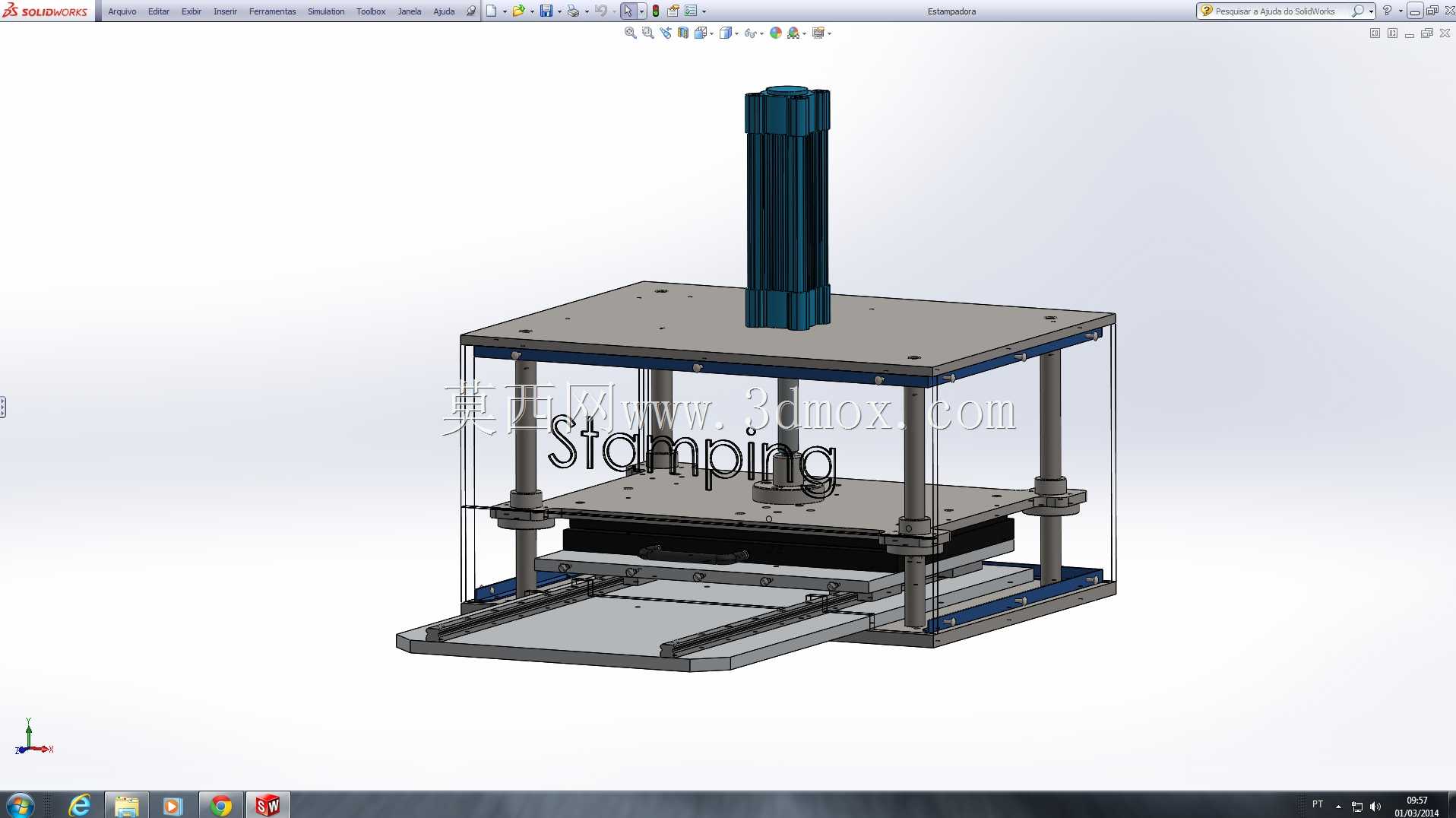Image resolution: width=1456 pixels, height=818 pixels.
Task: Click the Undo icon
Action: pos(600,11)
